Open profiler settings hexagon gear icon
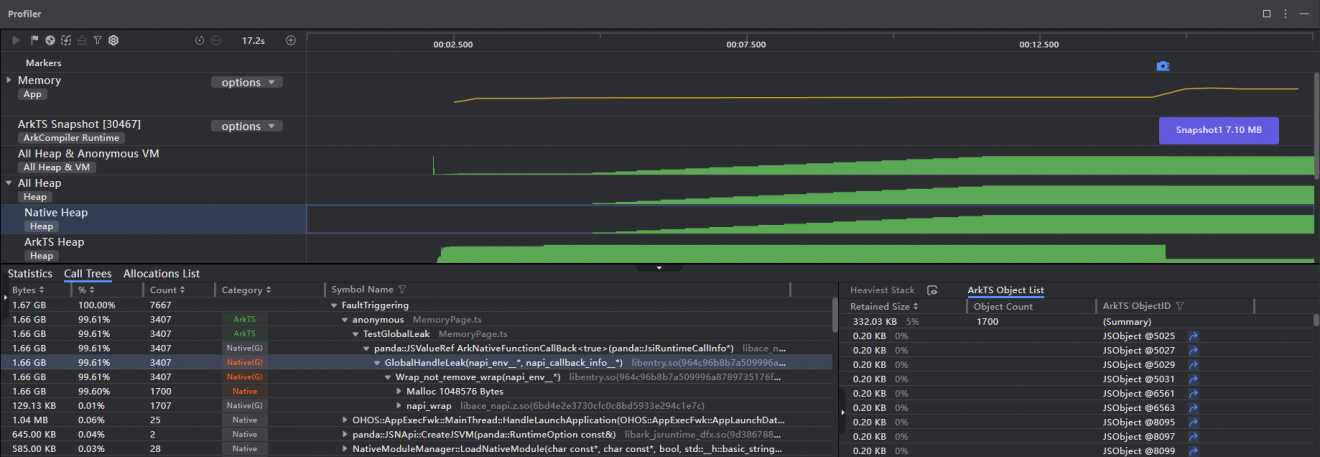The width and height of the screenshot is (1320, 457). (113, 40)
